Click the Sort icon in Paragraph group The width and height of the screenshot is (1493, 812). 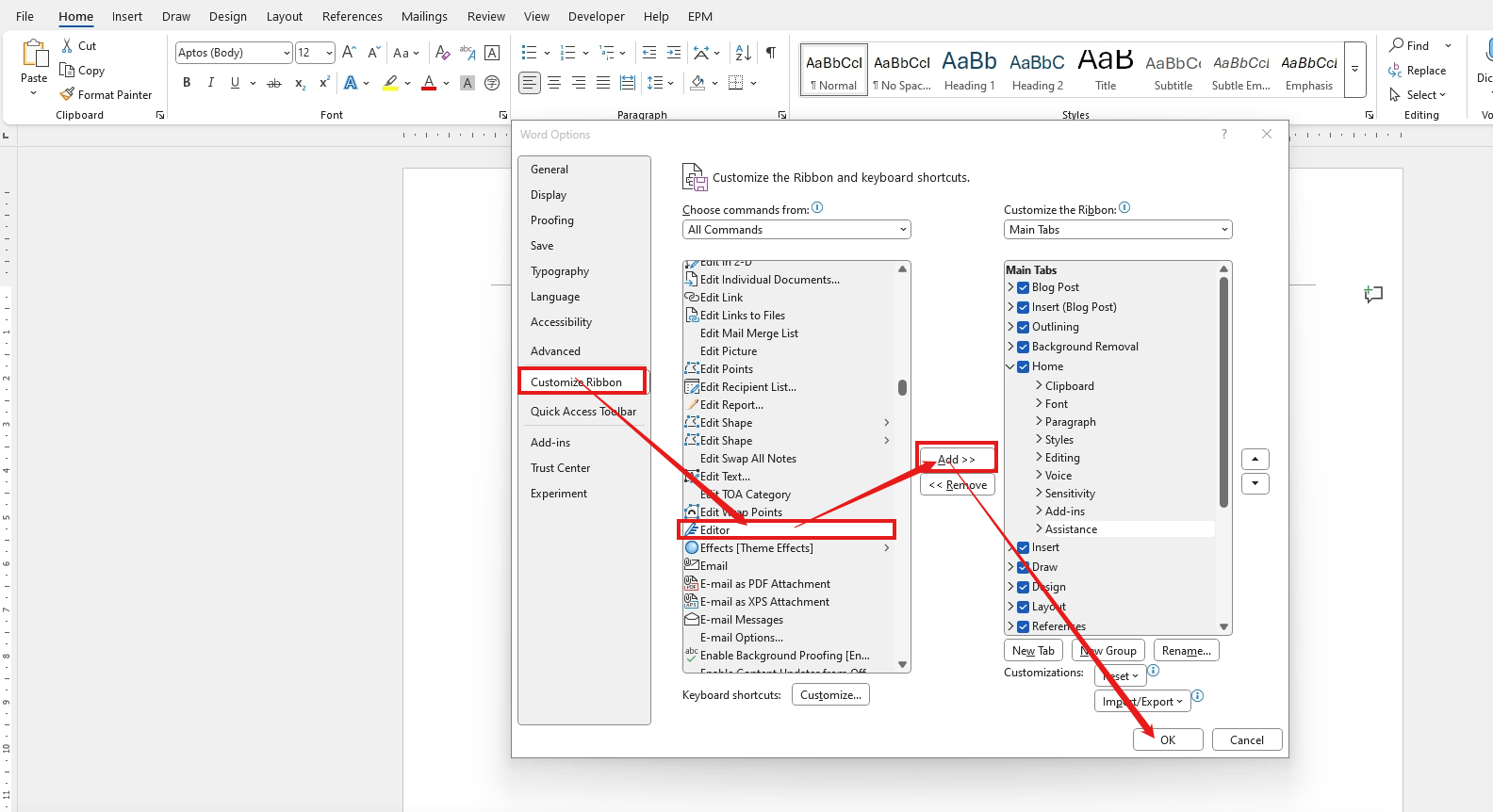click(x=743, y=53)
